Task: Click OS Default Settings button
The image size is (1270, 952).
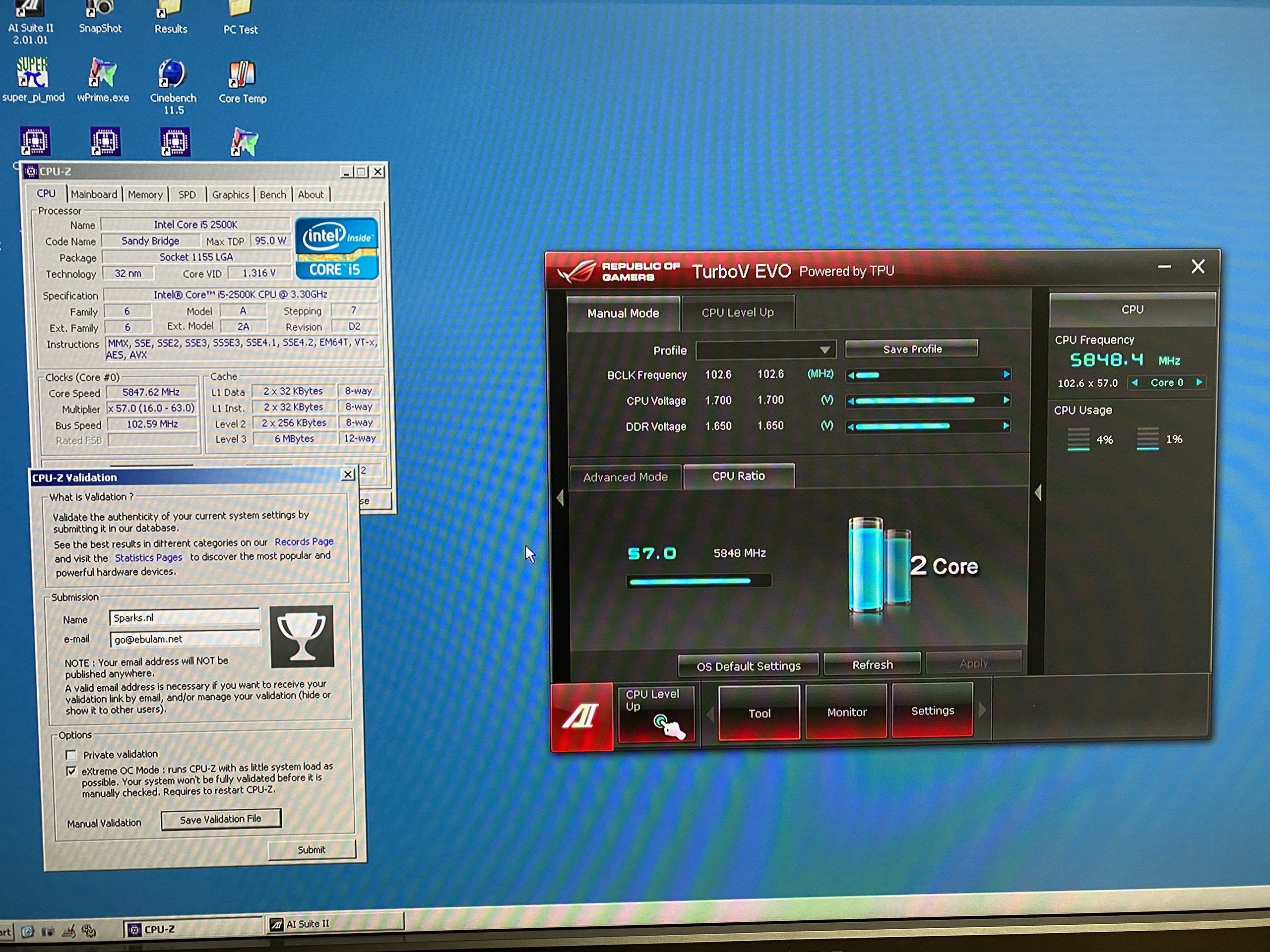Action: tap(748, 666)
